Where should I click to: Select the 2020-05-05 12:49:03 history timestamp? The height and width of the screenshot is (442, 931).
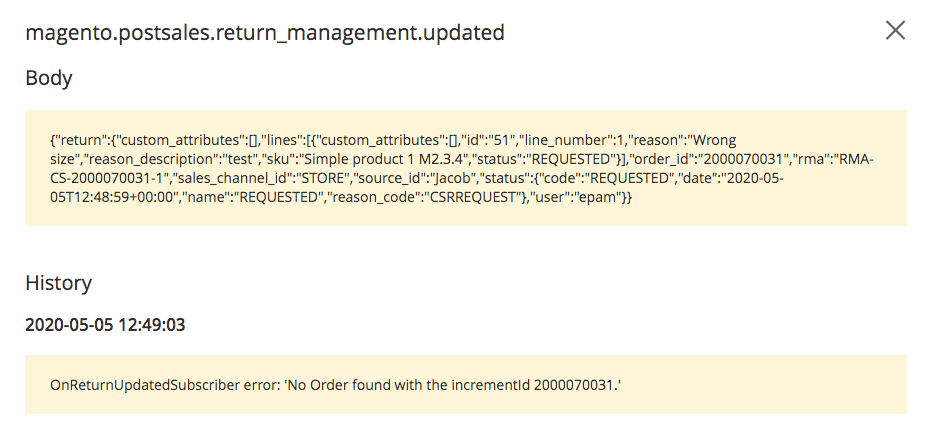click(x=105, y=325)
